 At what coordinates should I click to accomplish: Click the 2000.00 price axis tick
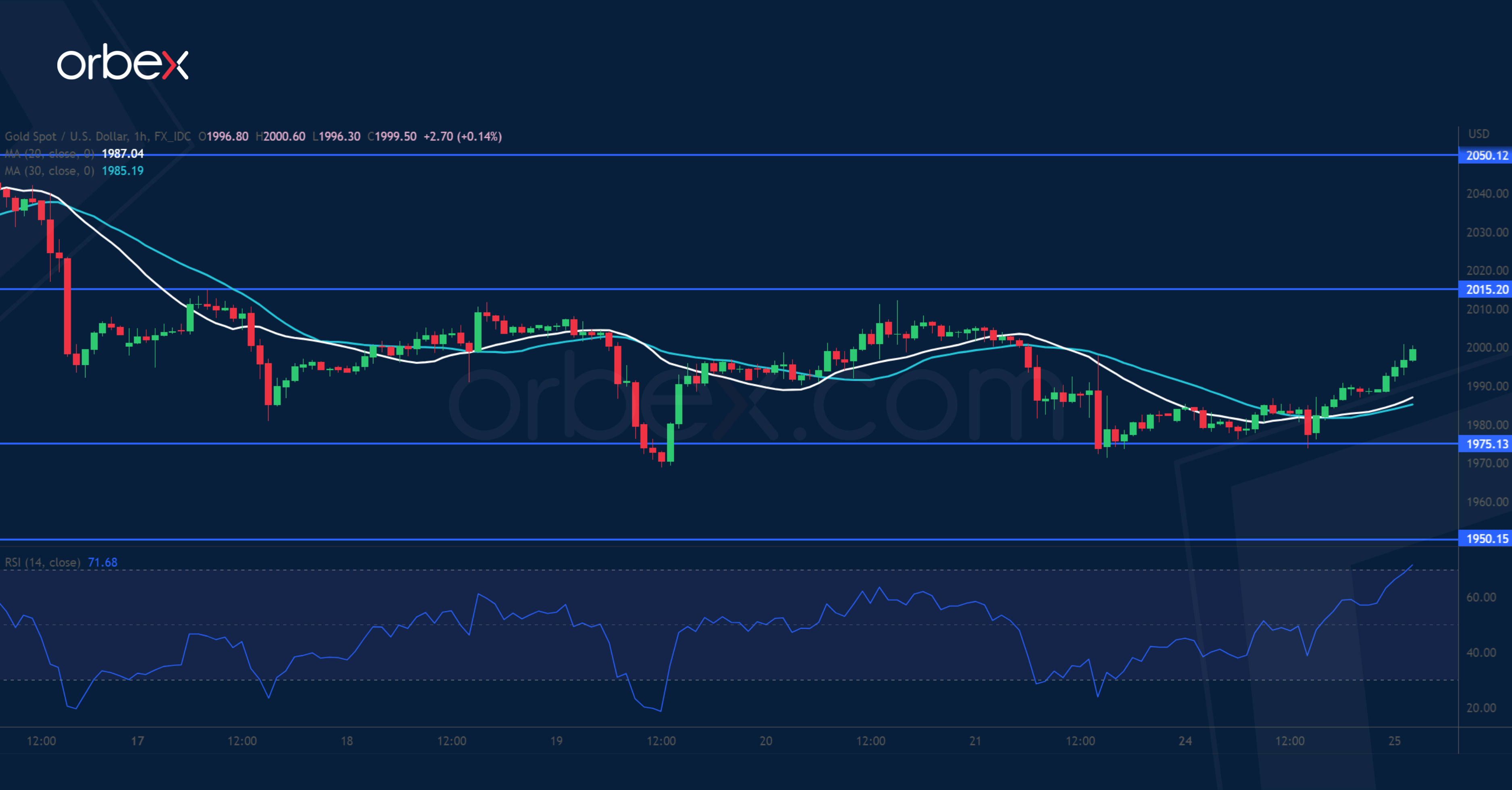tap(1487, 348)
